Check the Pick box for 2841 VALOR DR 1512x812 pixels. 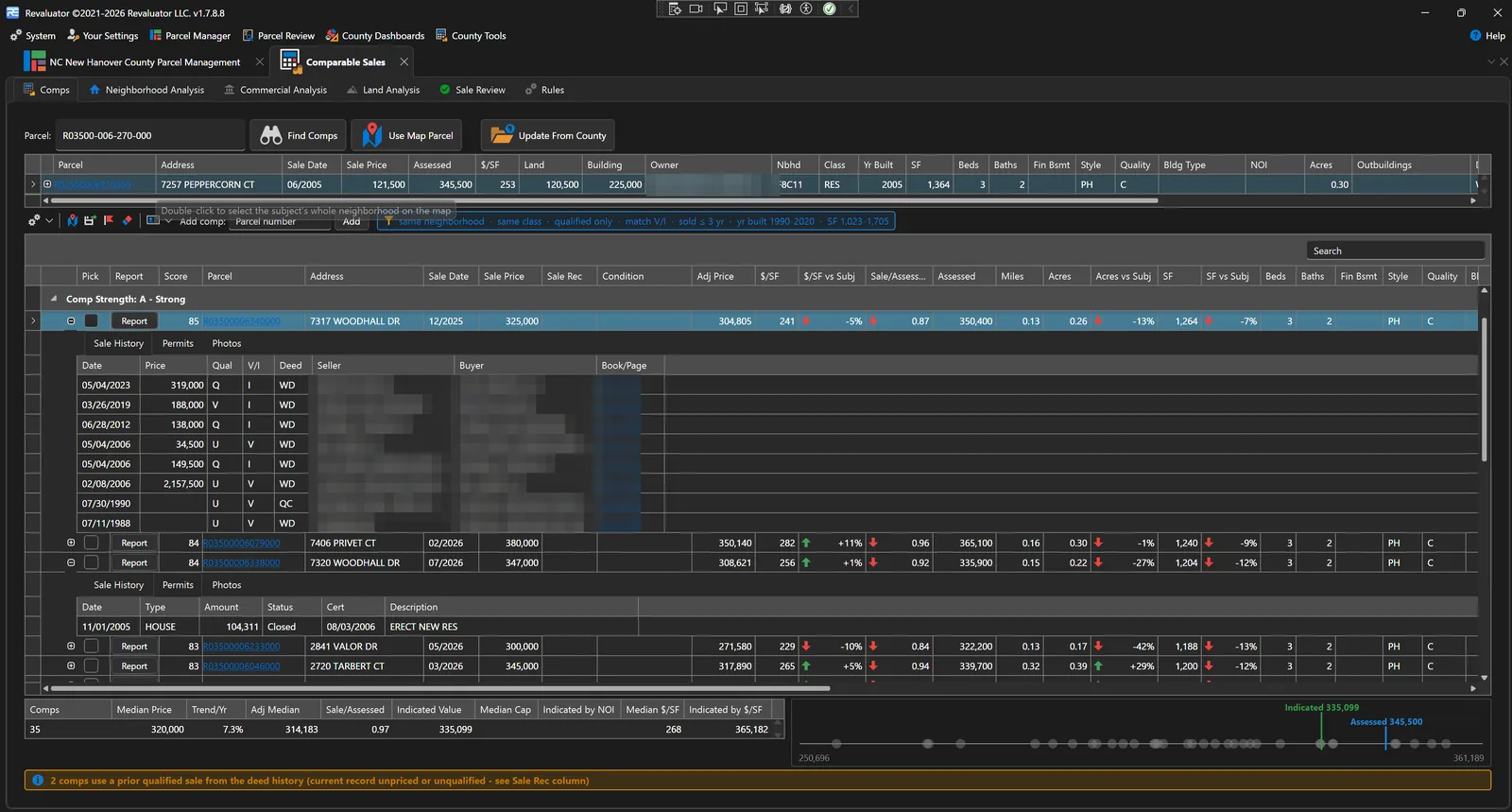92,647
